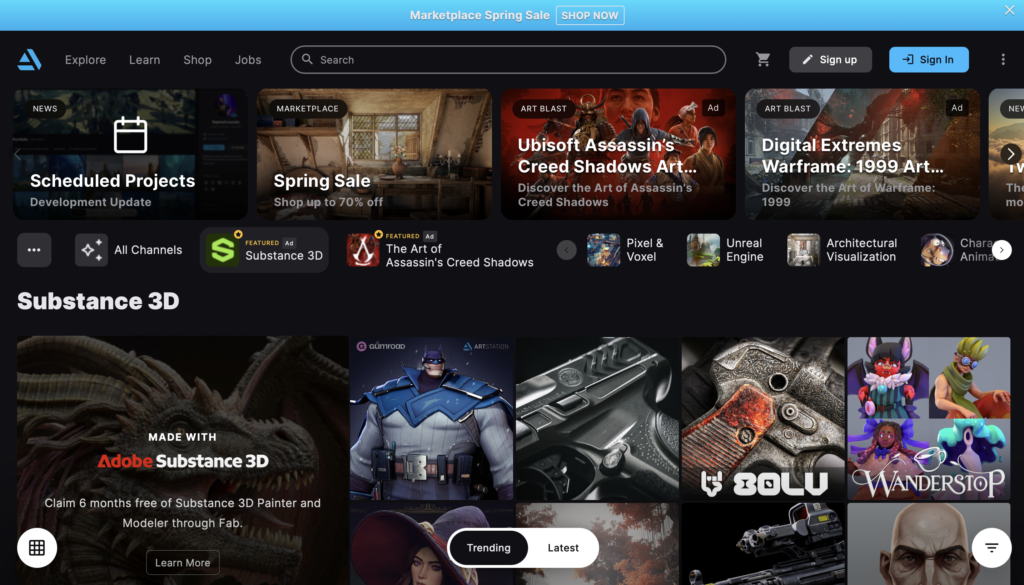Image resolution: width=1024 pixels, height=585 pixels.
Task: Open the black pistol close-up artwork
Action: [x=598, y=418]
